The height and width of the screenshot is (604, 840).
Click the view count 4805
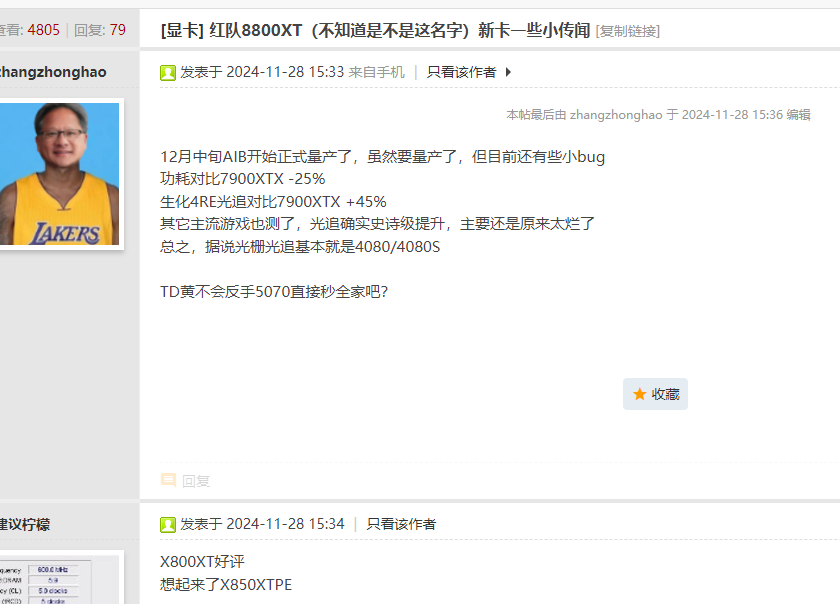coord(43,30)
